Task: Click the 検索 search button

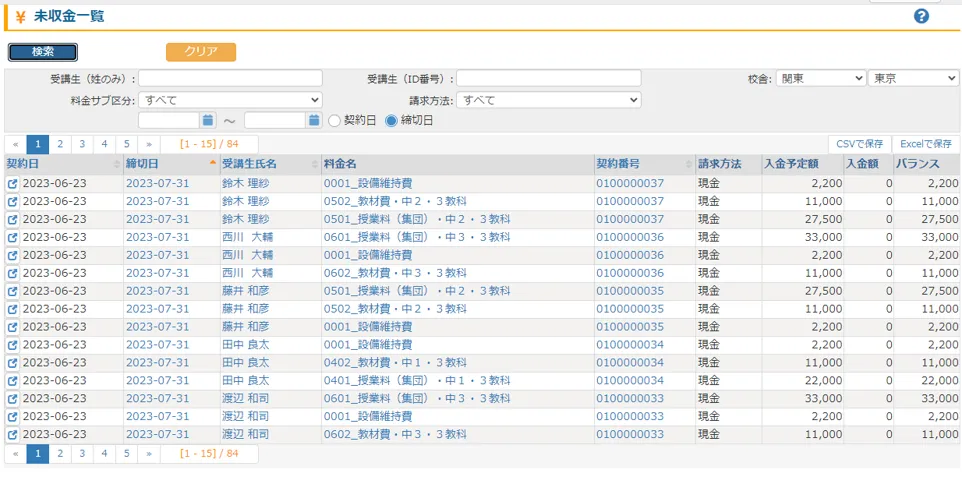Action: coord(43,52)
